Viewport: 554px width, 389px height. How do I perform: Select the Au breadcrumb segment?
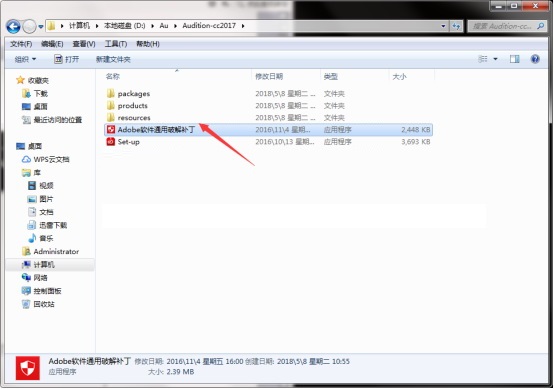[164, 26]
